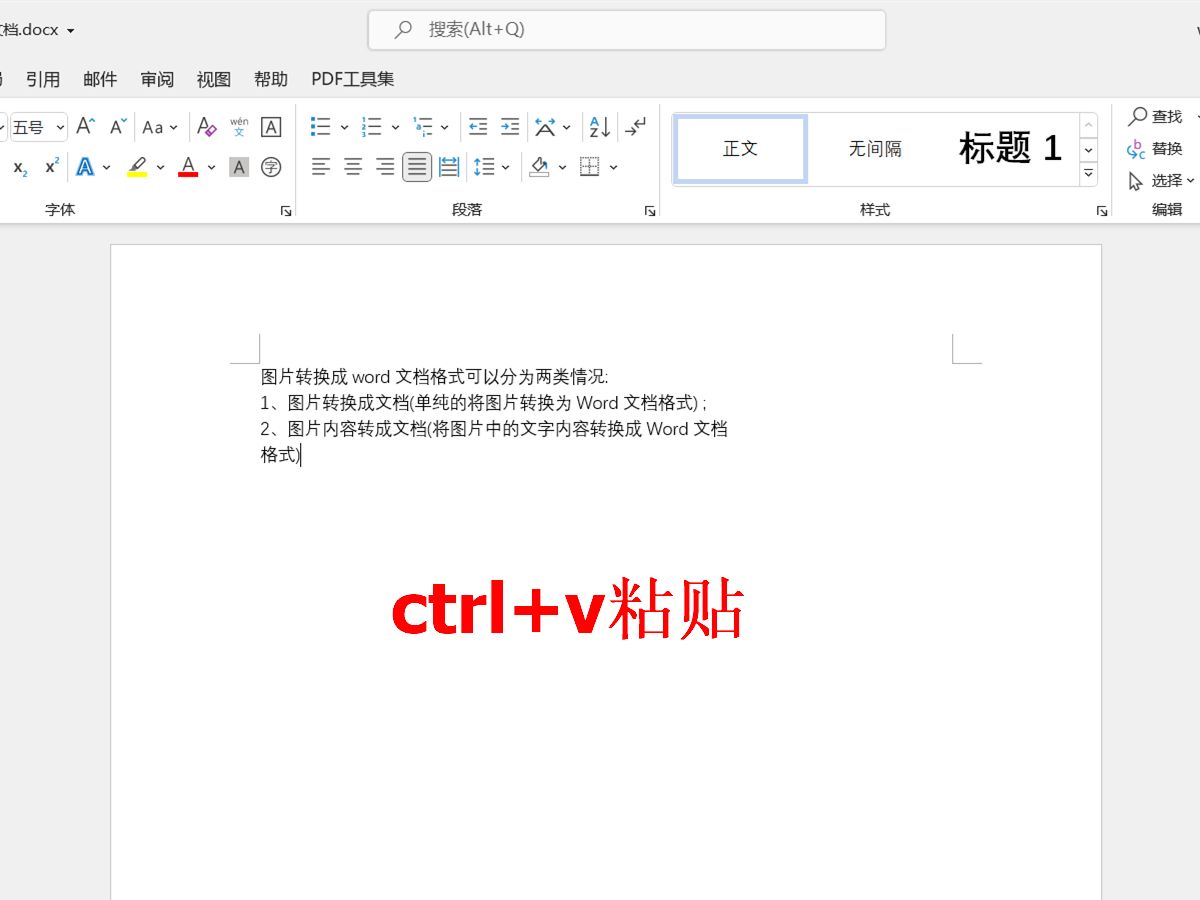Apply bold-style text effects with the blue A icon
This screenshot has width=1200, height=900.
coord(85,167)
